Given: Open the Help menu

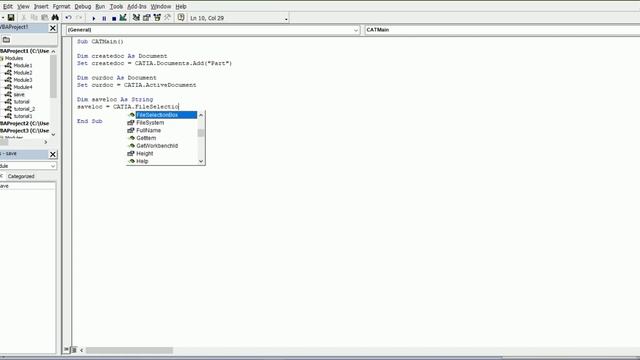Looking at the screenshot, I should tap(181, 7).
